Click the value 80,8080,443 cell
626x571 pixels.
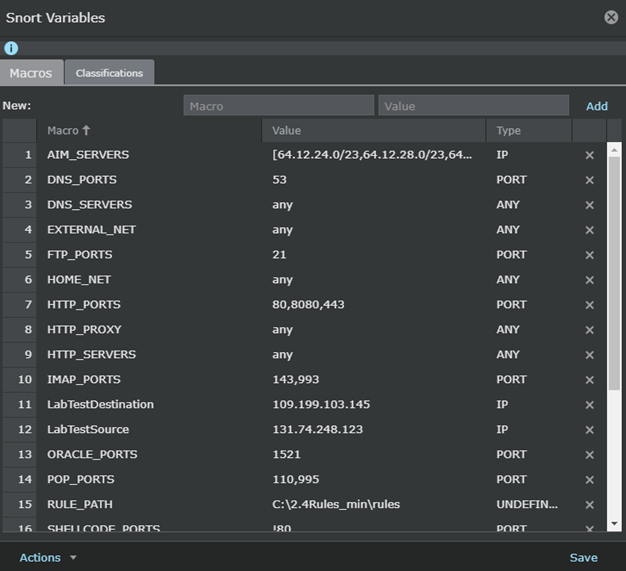[374, 304]
